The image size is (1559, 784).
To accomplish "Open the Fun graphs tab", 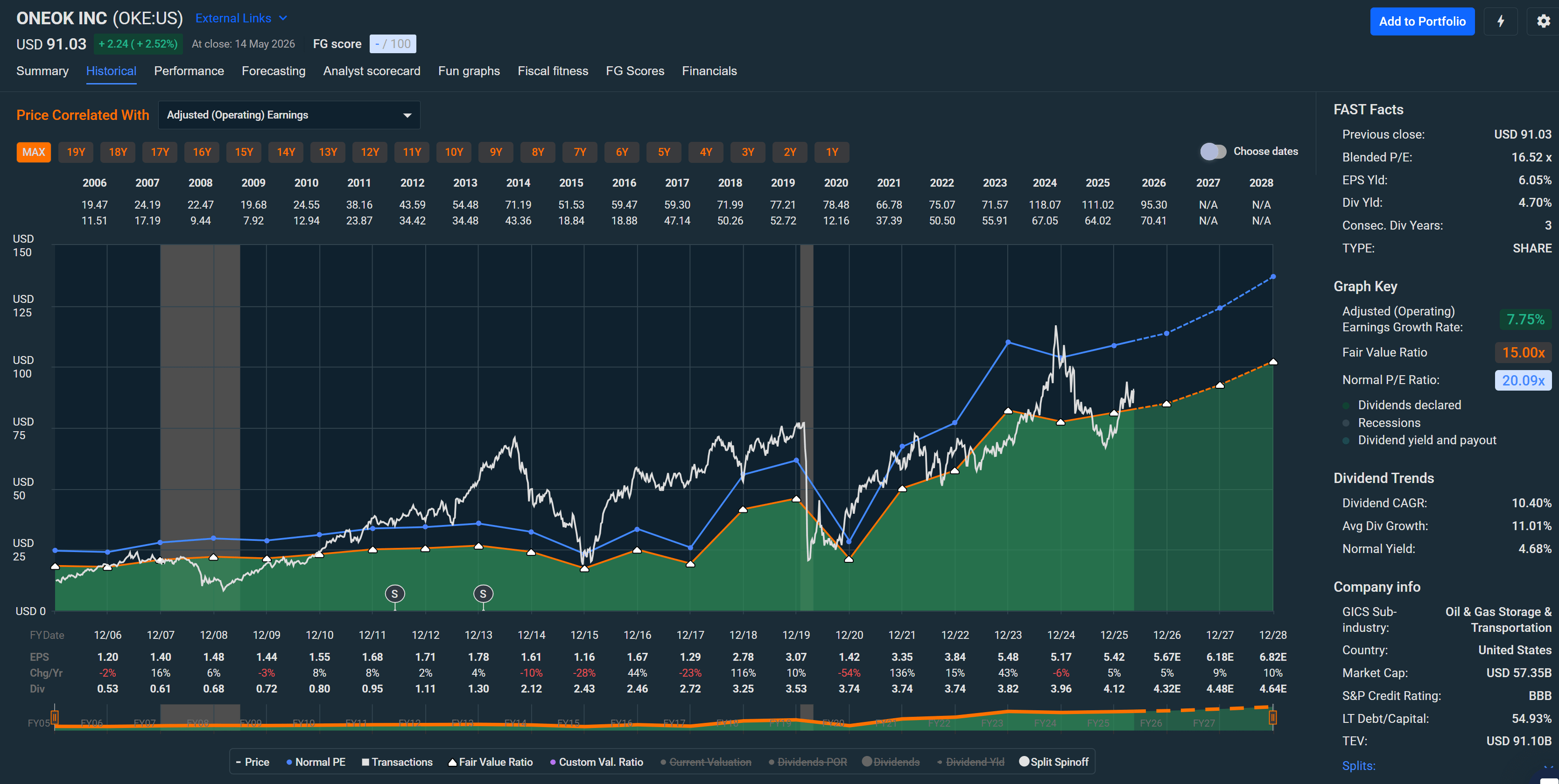I will pos(469,71).
